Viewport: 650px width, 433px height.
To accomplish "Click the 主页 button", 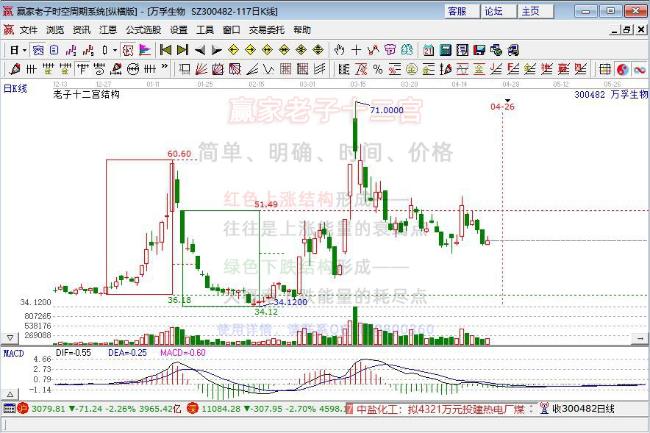I will coord(536,11).
